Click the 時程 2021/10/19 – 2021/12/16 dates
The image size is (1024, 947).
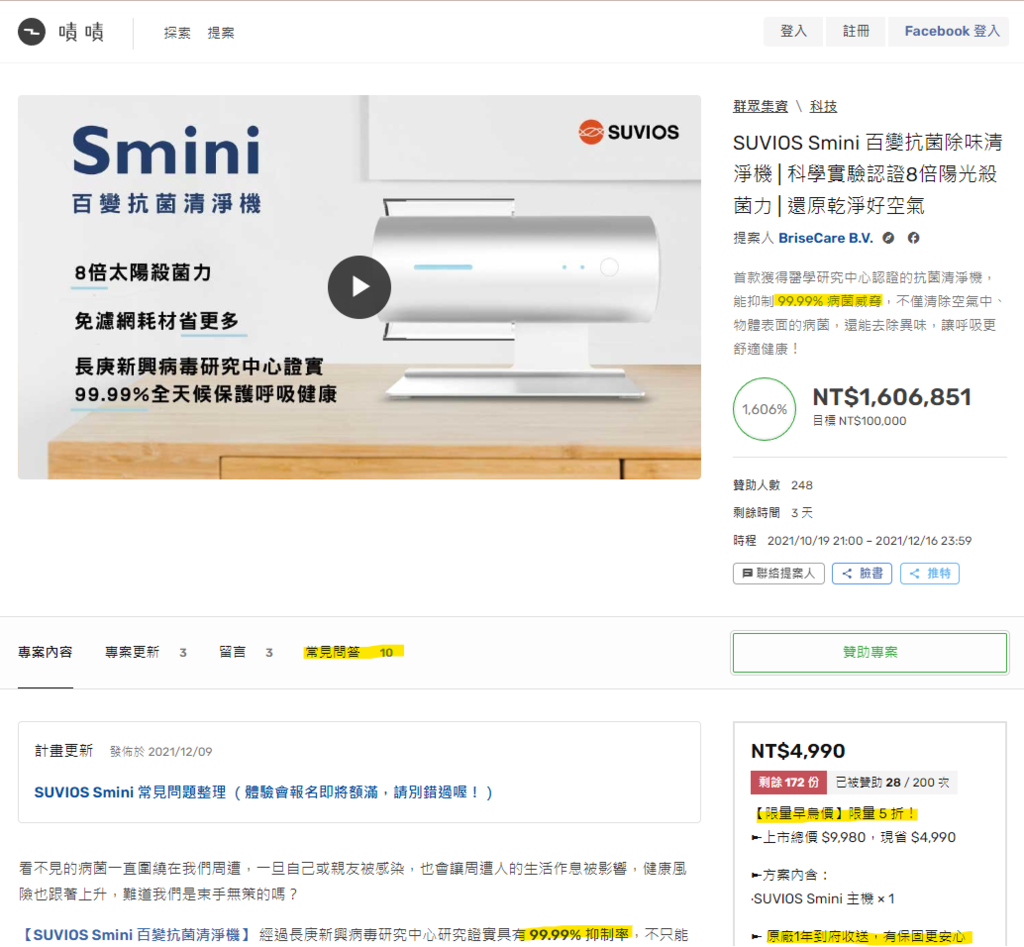(852, 541)
